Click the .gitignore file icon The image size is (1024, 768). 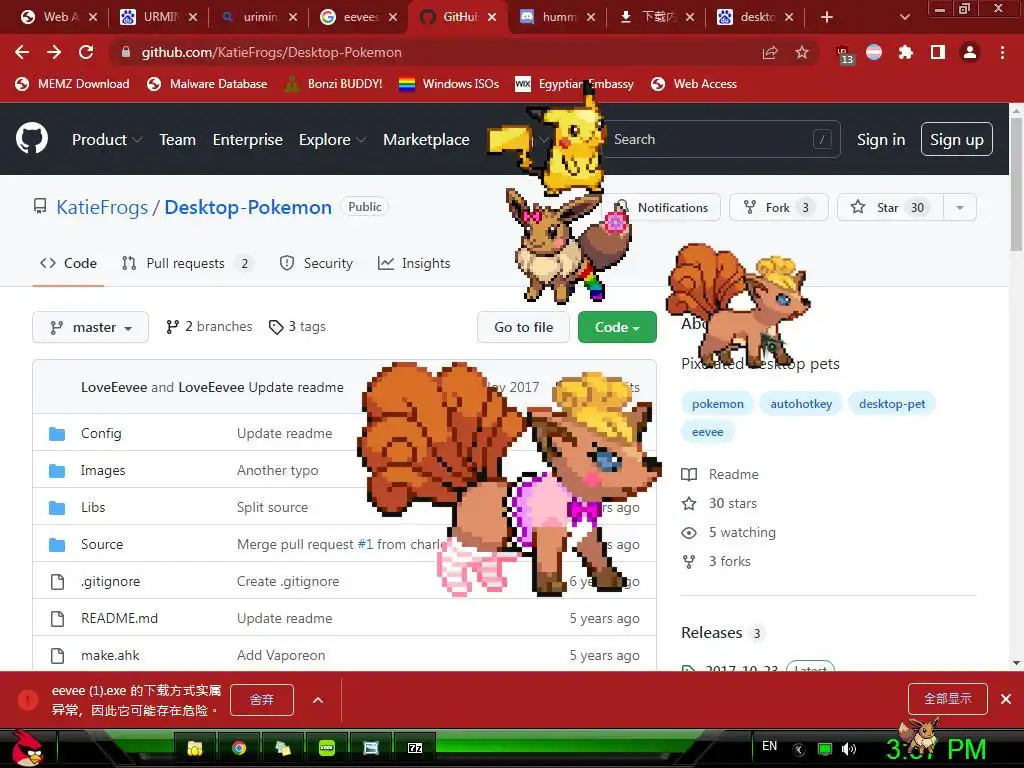click(x=57, y=582)
